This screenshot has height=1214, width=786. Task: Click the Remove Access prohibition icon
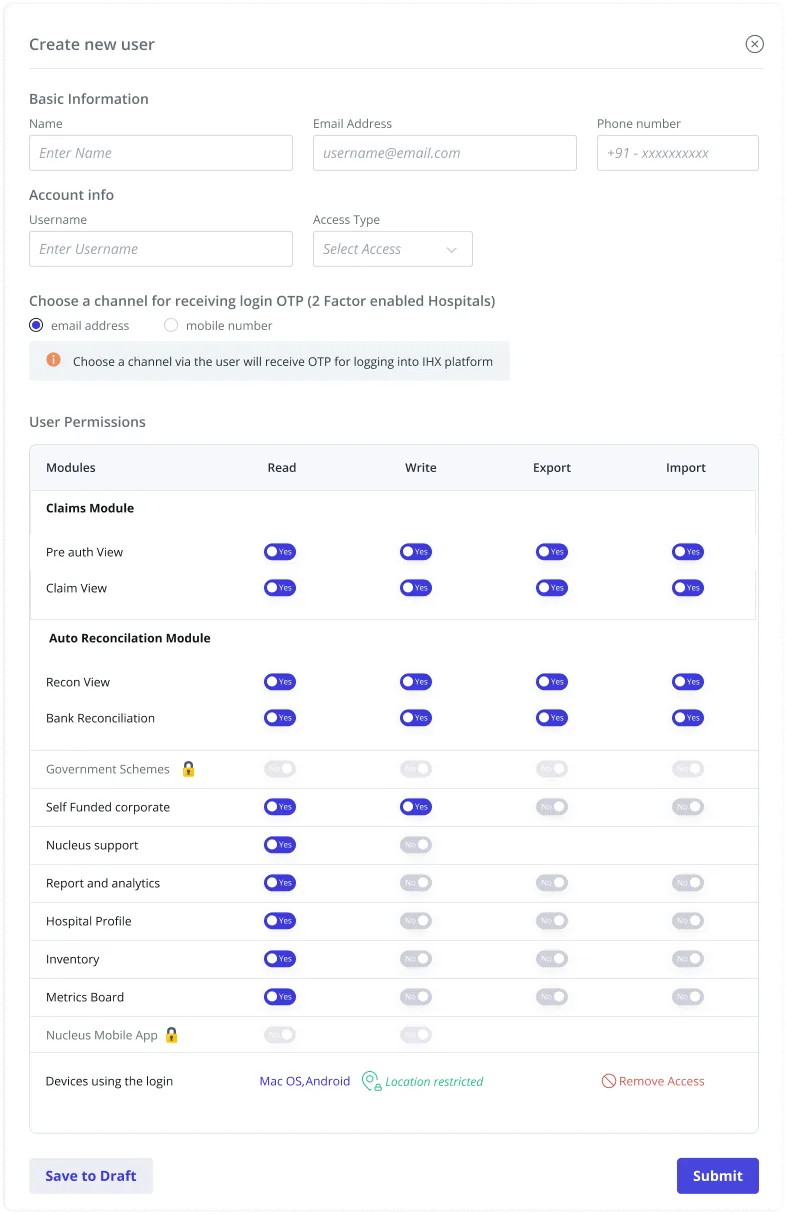coord(608,1081)
